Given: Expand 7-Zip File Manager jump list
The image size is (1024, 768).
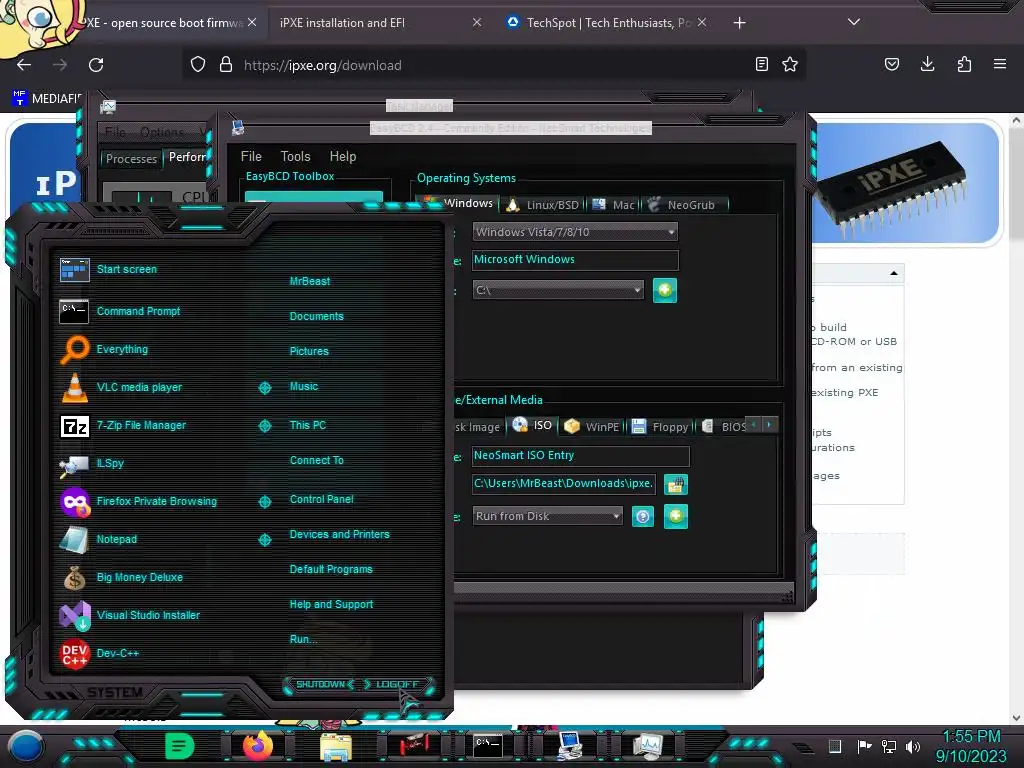Looking at the screenshot, I should pyautogui.click(x=264, y=426).
